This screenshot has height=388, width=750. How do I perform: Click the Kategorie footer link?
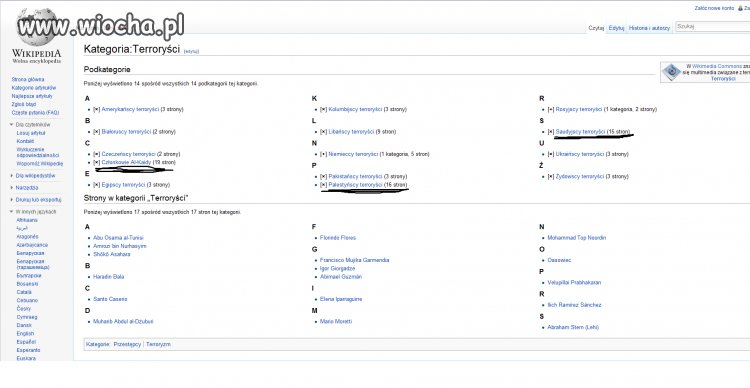tap(98, 345)
